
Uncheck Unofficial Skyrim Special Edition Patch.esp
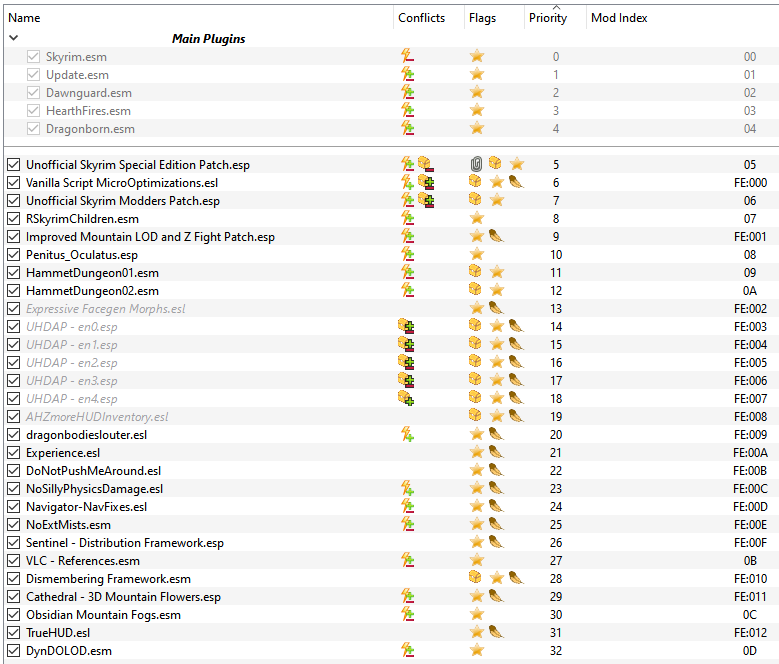[14, 164]
